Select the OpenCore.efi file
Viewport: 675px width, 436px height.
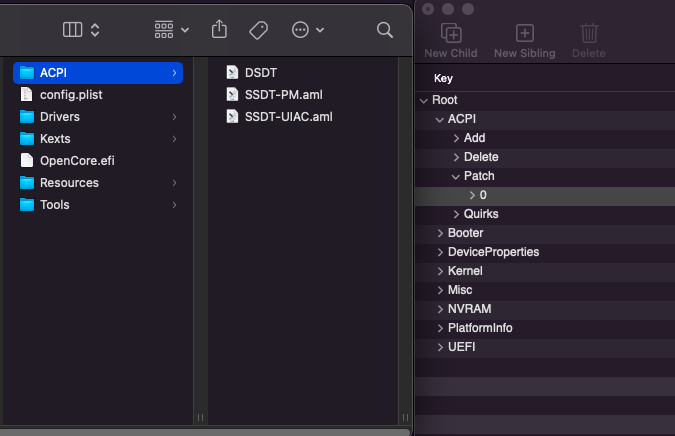tap(98, 161)
